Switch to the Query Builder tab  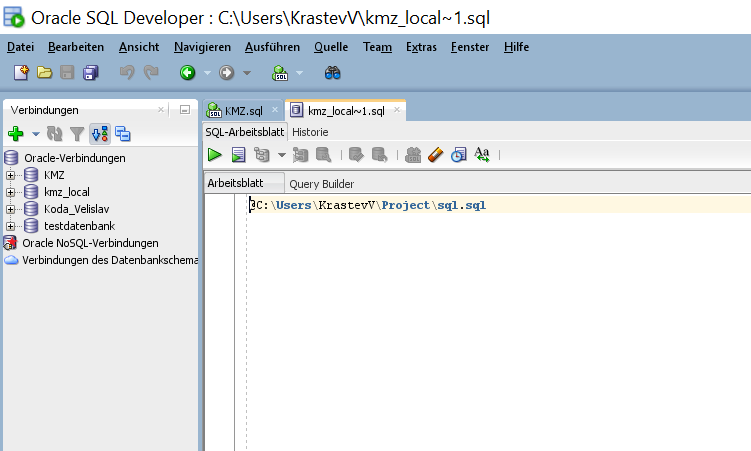(321, 184)
